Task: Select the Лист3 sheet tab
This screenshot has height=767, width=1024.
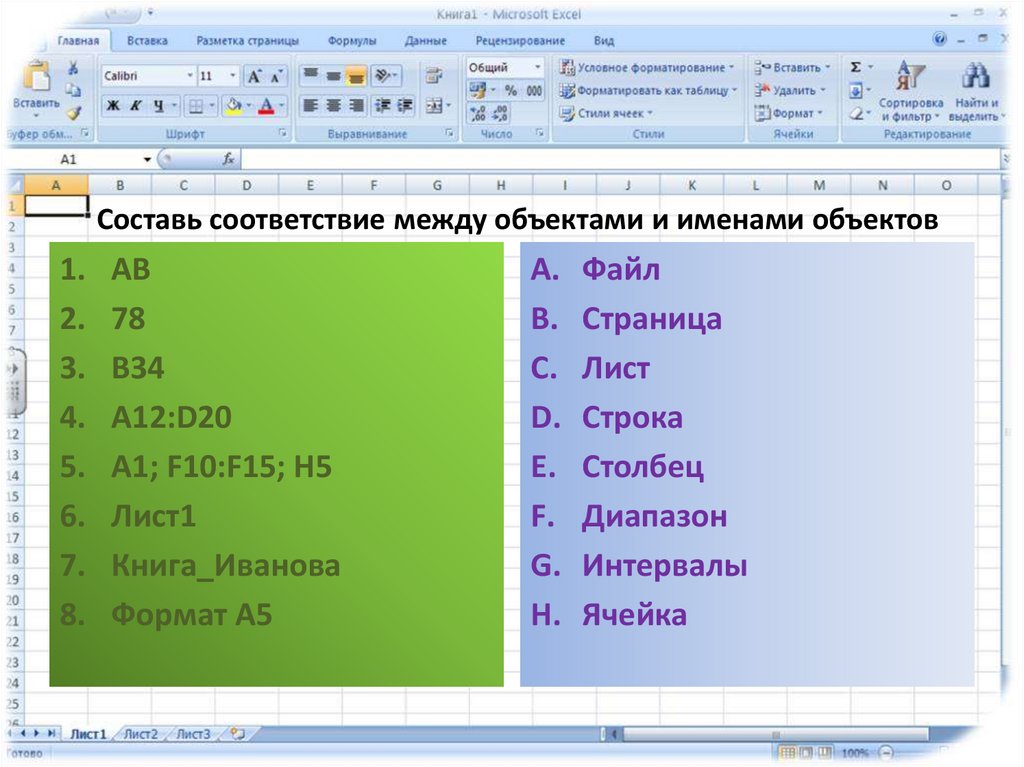Action: tap(193, 734)
